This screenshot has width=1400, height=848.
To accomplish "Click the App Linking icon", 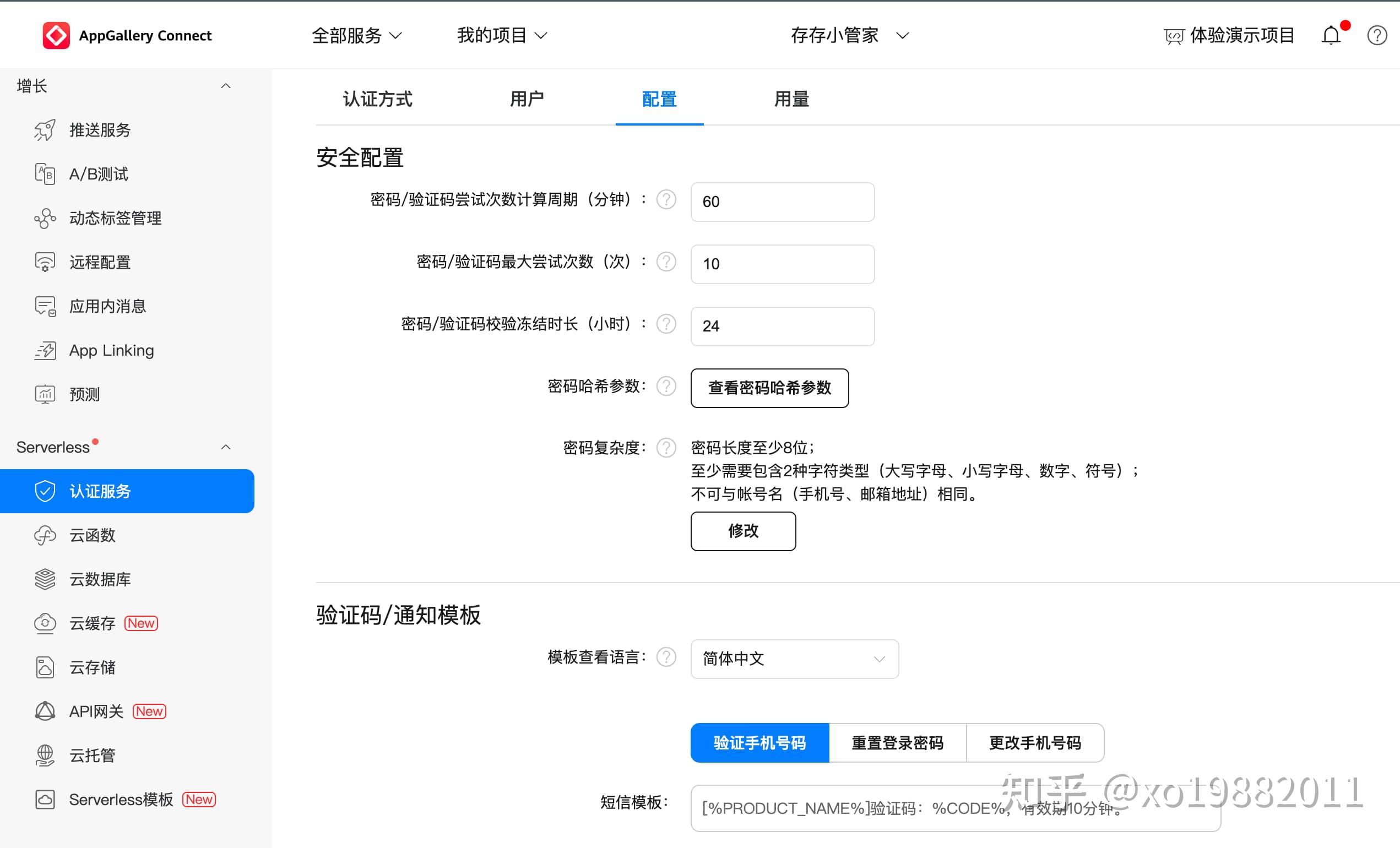I will (x=45, y=350).
